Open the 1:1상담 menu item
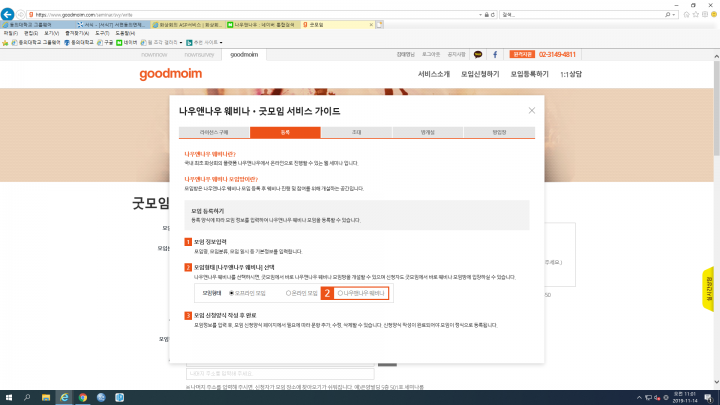 [571, 74]
